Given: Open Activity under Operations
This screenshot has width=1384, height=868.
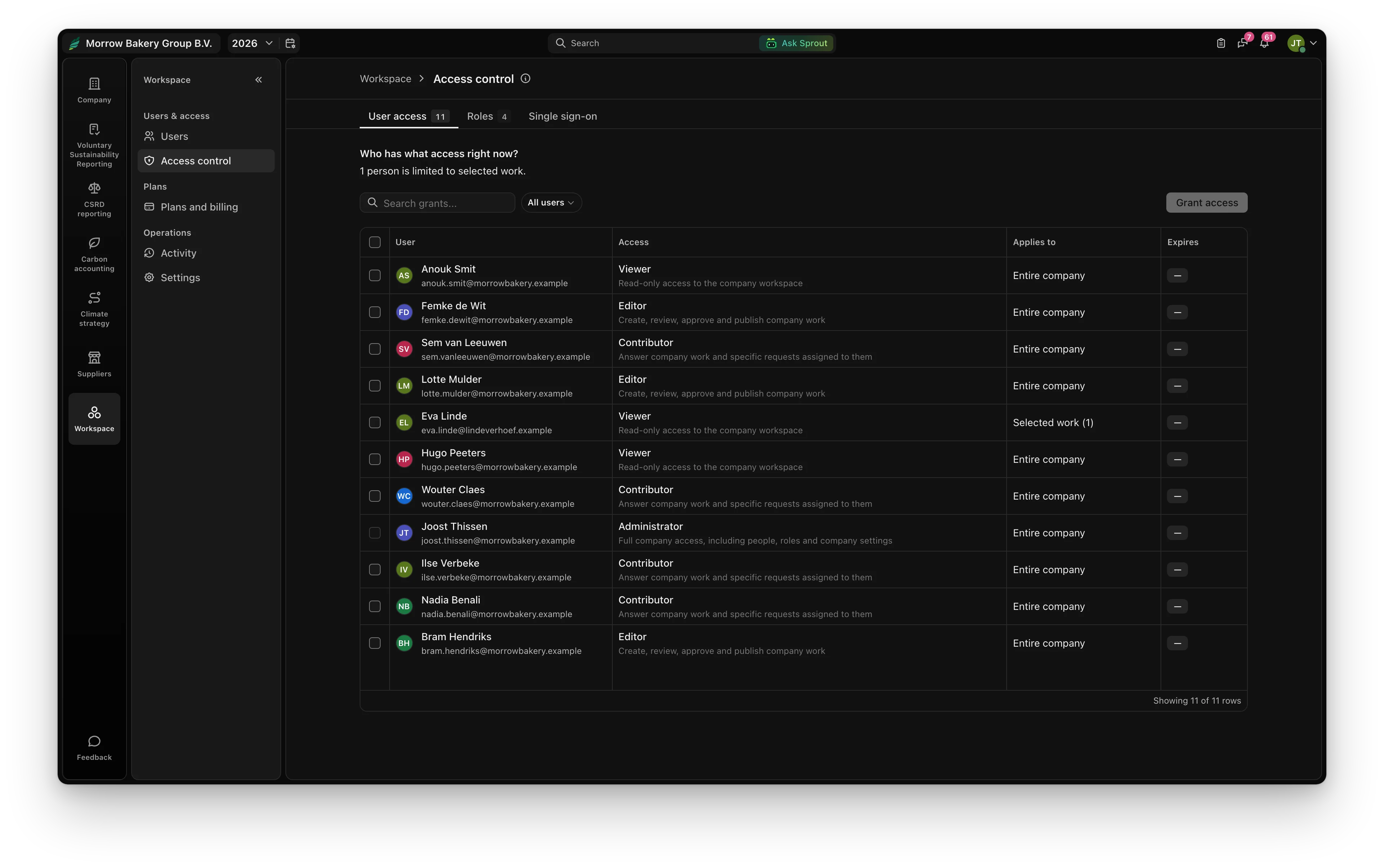Looking at the screenshot, I should click(206, 253).
